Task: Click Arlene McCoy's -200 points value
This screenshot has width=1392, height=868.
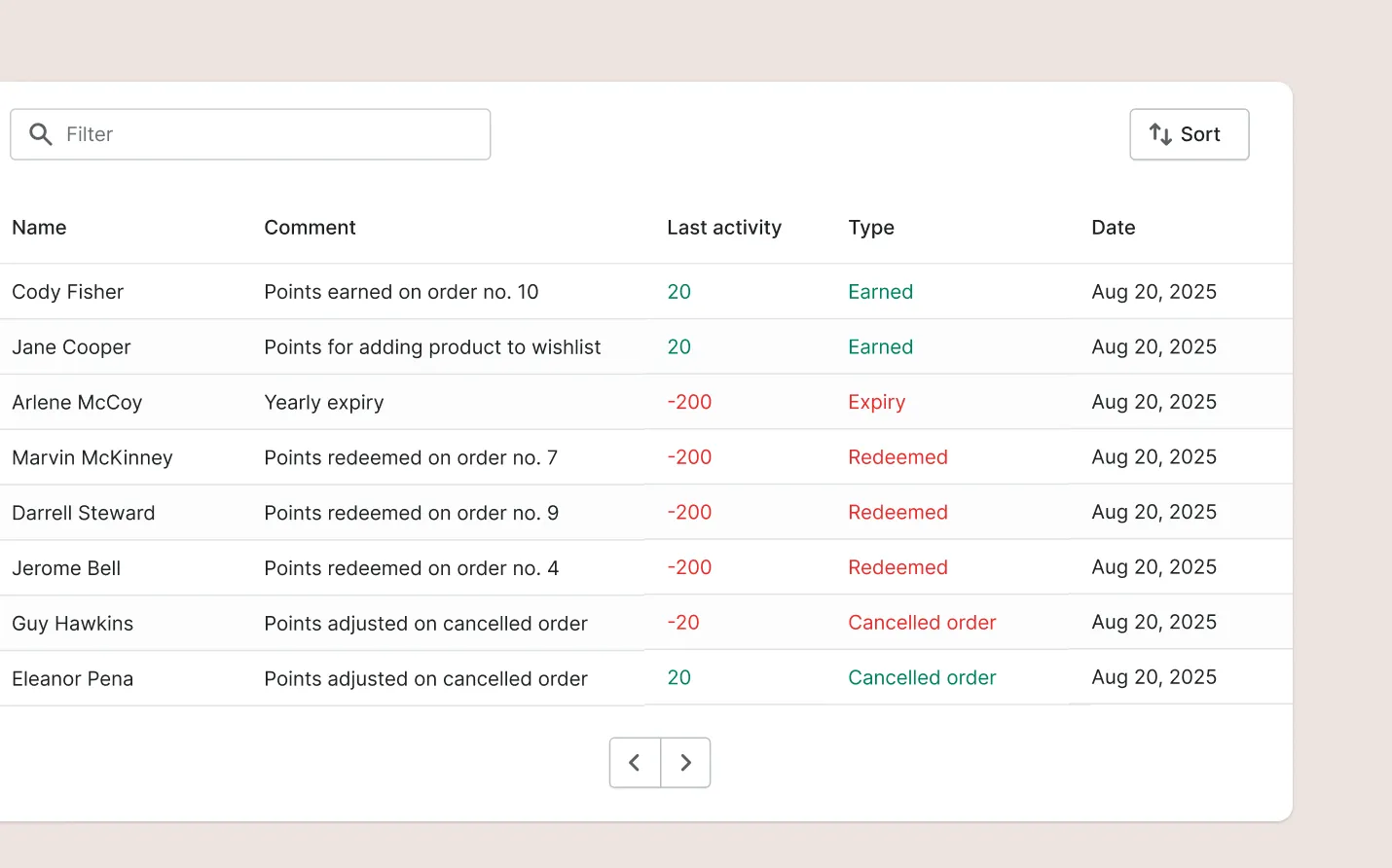Action: (689, 402)
